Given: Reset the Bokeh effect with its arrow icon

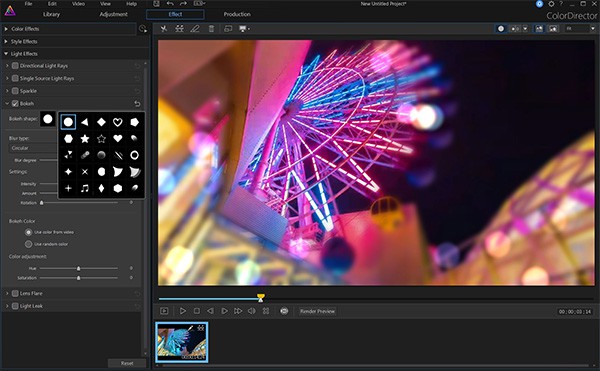Looking at the screenshot, I should coord(137,104).
